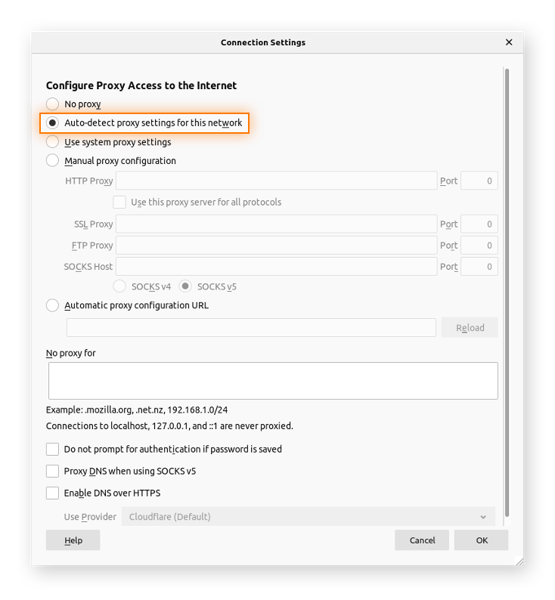Click the OK button
This screenshot has width=555, height=600.
click(x=481, y=540)
